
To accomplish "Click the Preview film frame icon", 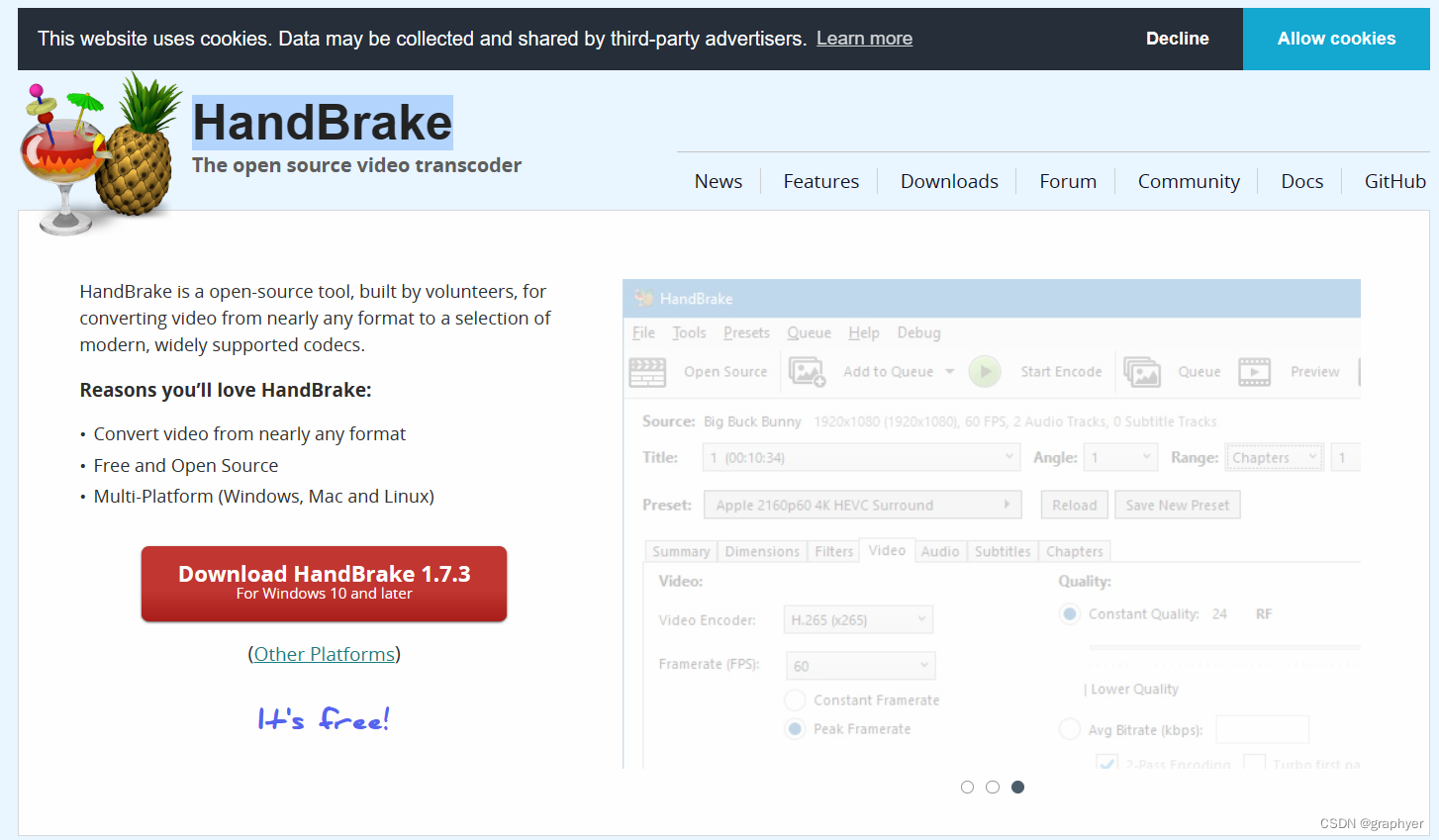I will tap(1254, 372).
